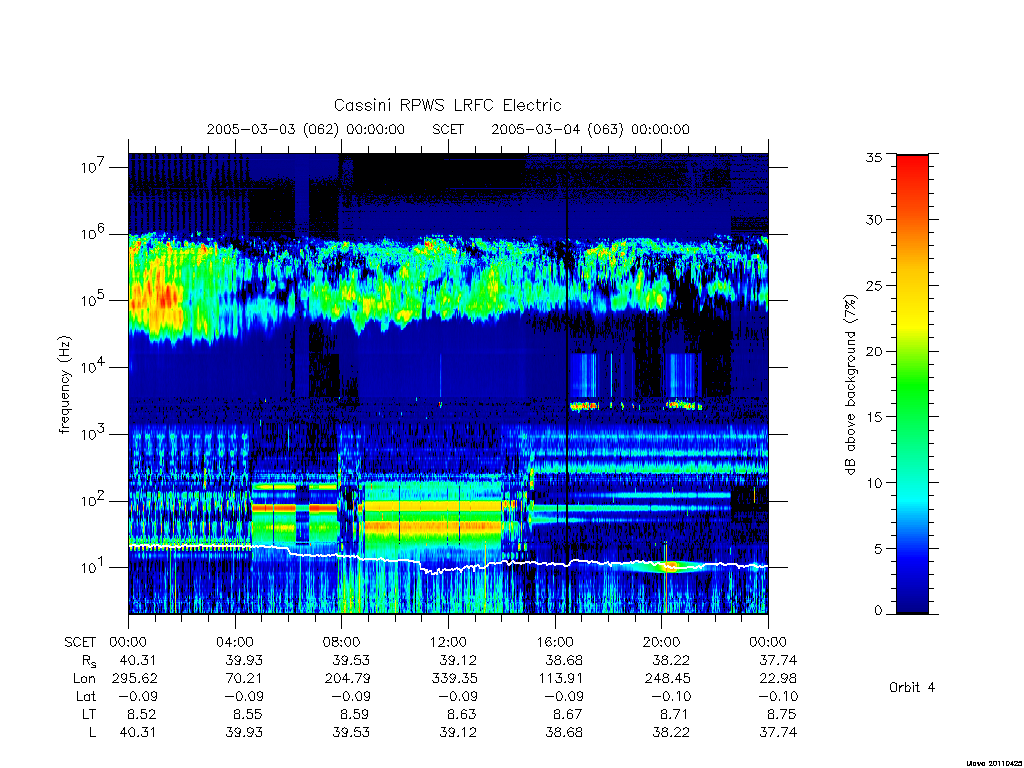Screen dimensions: 1024x768
Task: Click the "Lon" row label
Action: coord(84,679)
